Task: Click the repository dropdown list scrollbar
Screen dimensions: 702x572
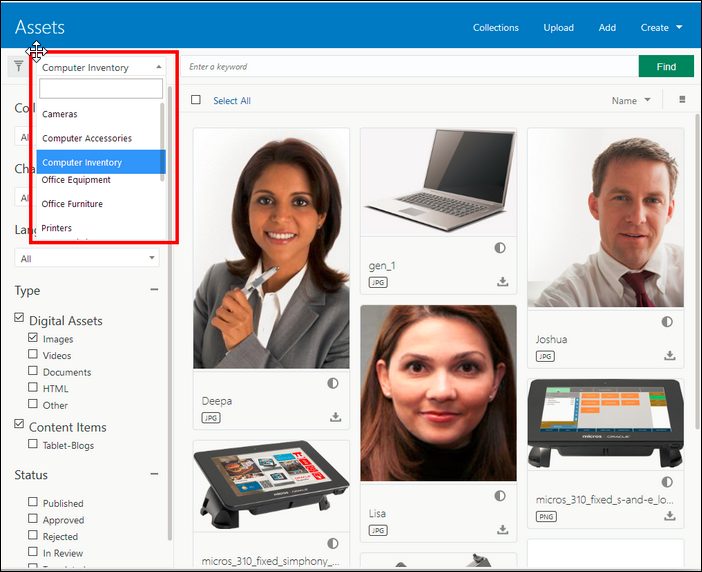Action: pyautogui.click(x=162, y=142)
